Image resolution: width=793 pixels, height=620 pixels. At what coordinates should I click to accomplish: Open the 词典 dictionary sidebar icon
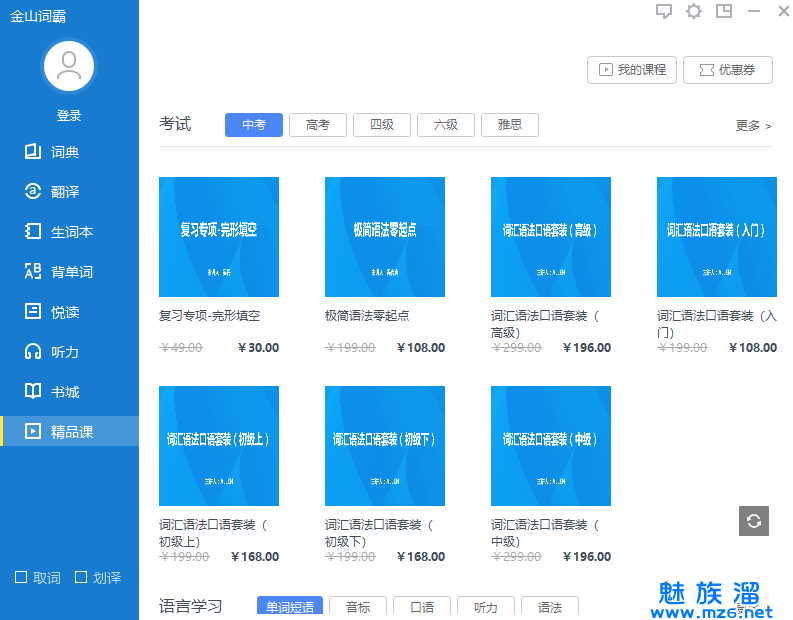click(33, 152)
